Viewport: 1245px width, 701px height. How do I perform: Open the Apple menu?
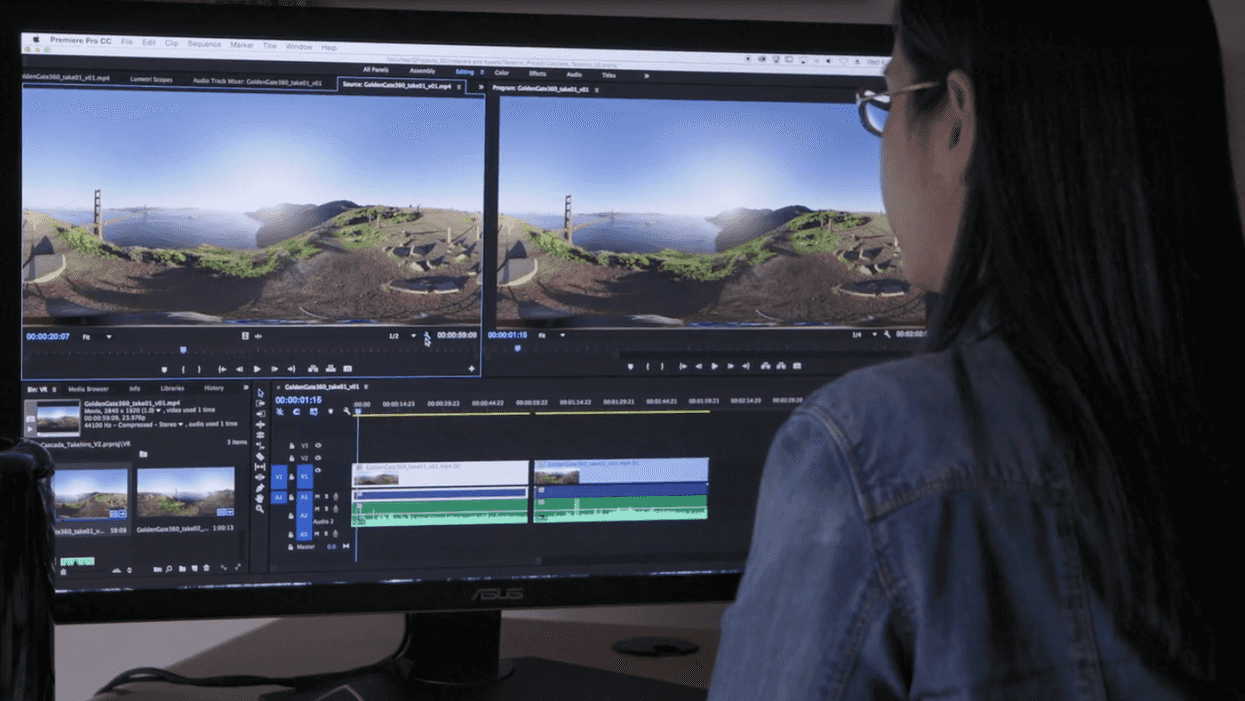coord(38,40)
